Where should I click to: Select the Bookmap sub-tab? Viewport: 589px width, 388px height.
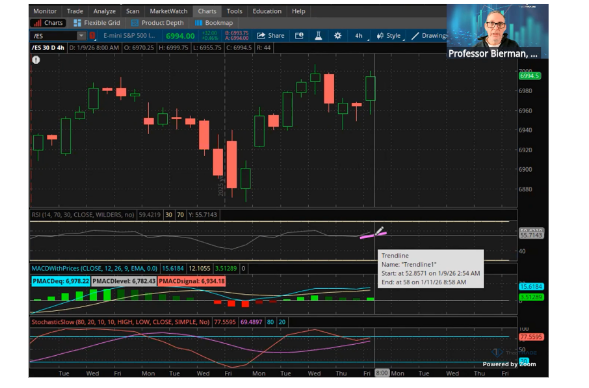point(214,23)
